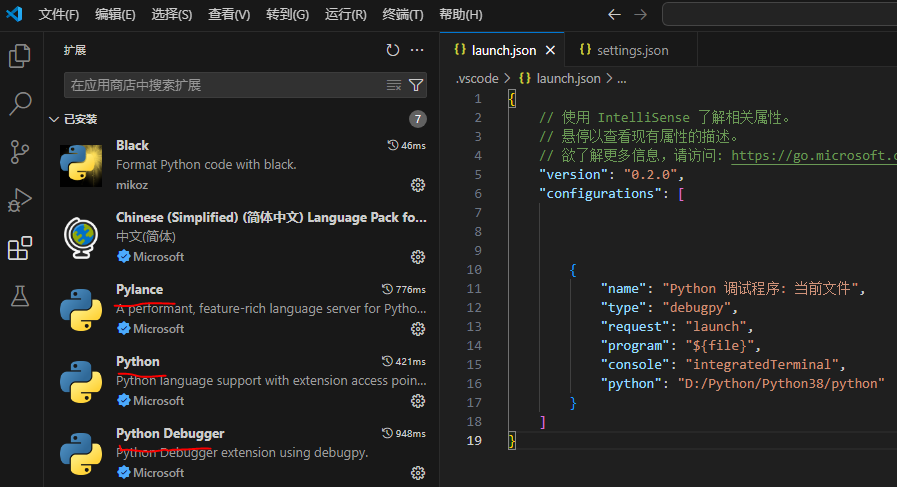Switch to the launch.json tab
897x487 pixels.
click(x=503, y=50)
